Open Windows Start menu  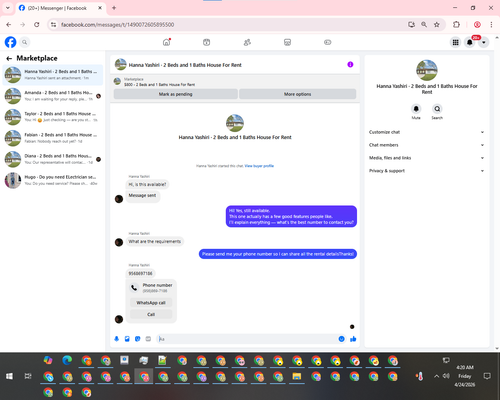(x=9, y=376)
